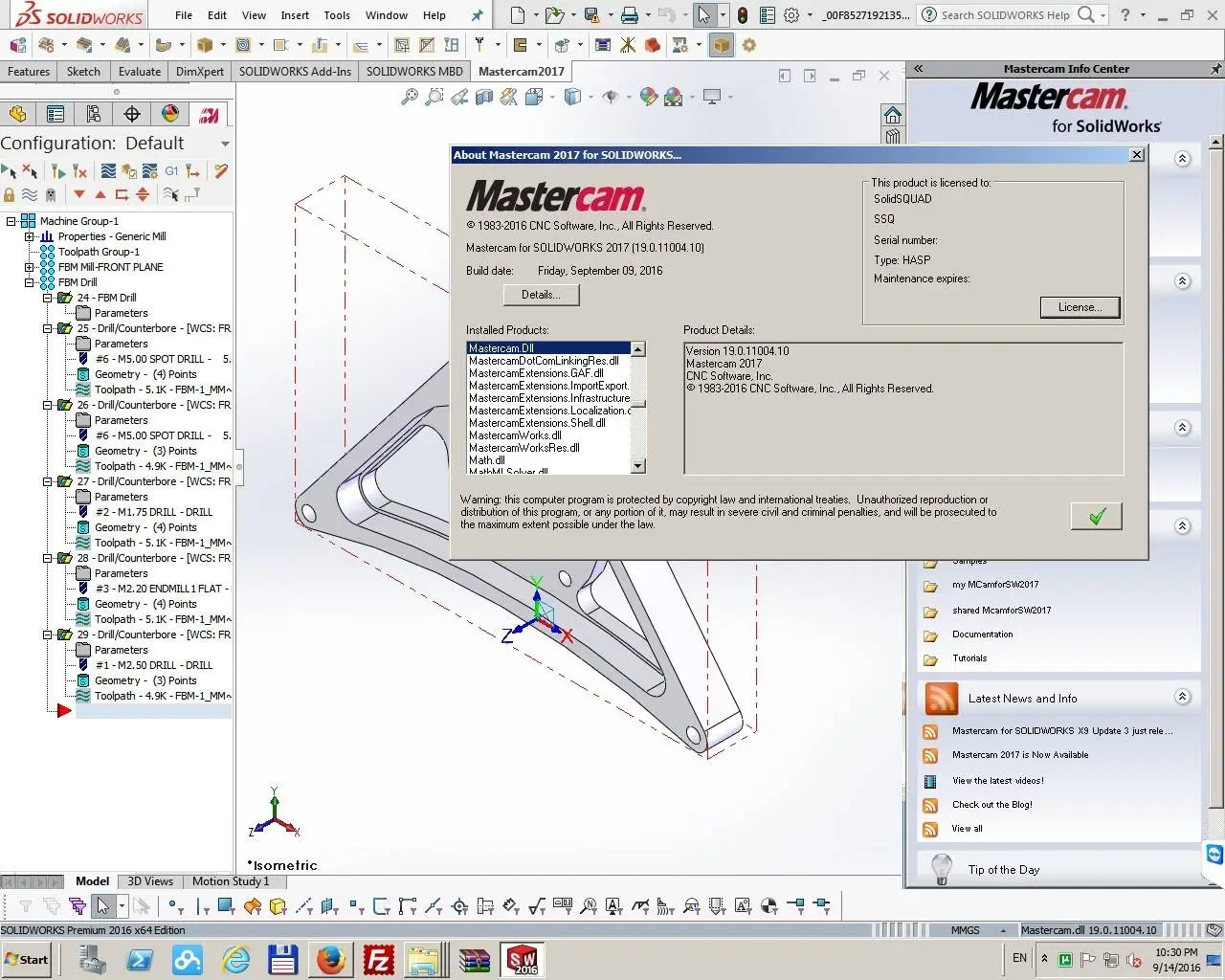Open the Configuration Default dropdown arrow
The width and height of the screenshot is (1225, 980).
click(225, 144)
